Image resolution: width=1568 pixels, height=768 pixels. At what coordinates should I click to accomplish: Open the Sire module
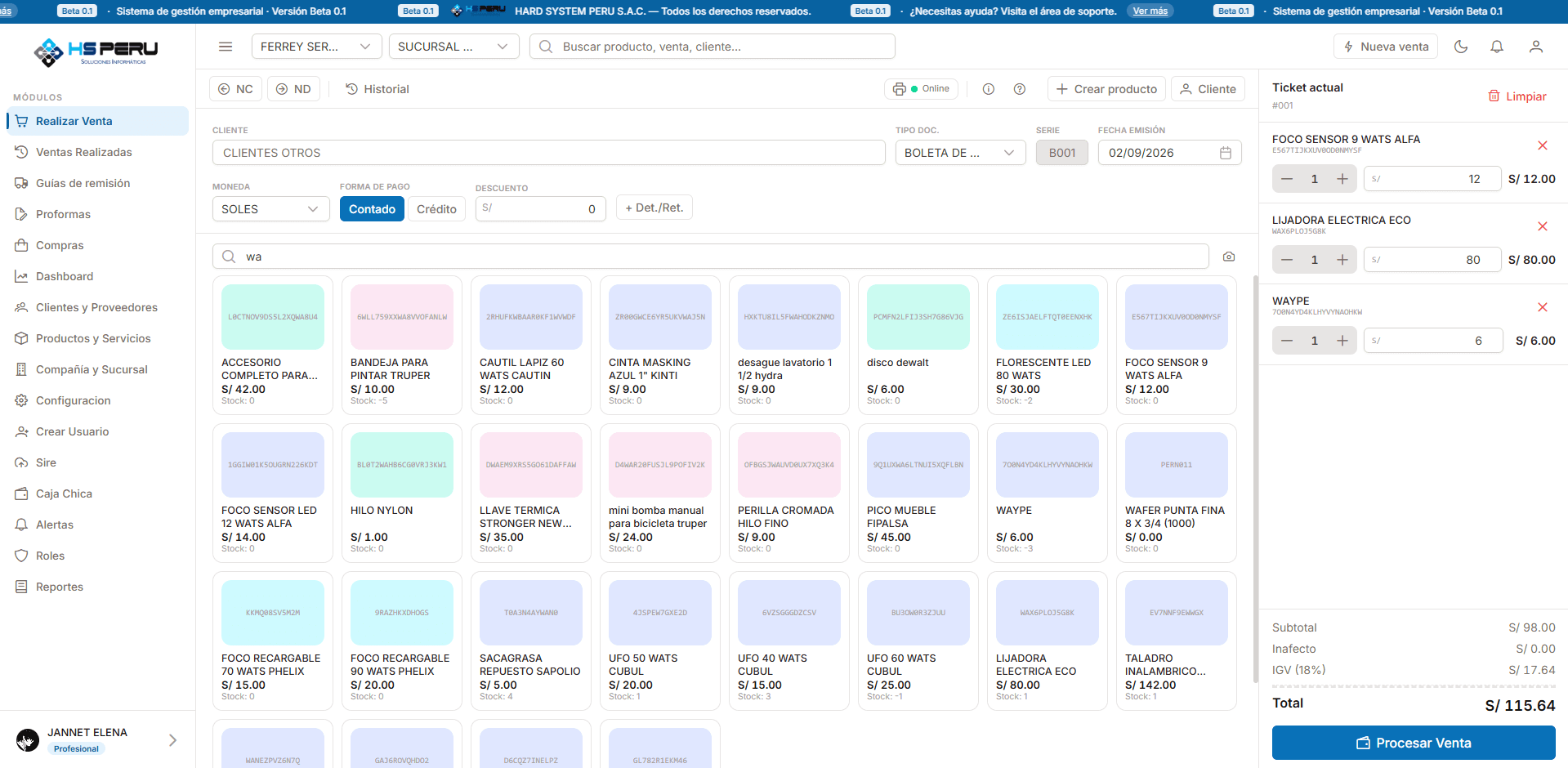point(97,462)
